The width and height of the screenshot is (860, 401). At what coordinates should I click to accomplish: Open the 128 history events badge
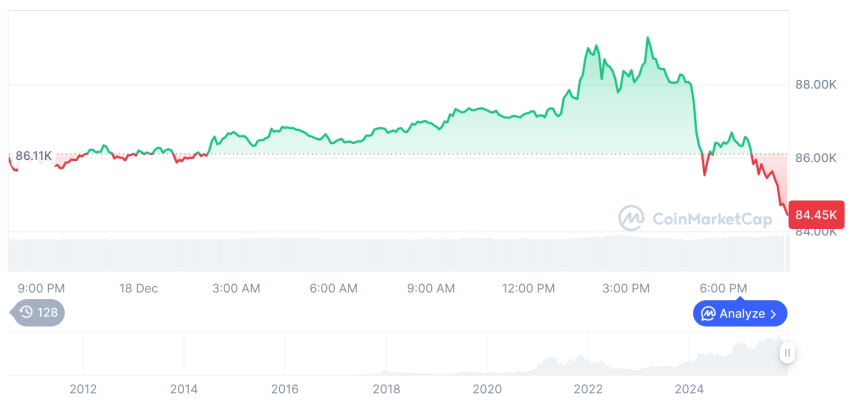[39, 313]
